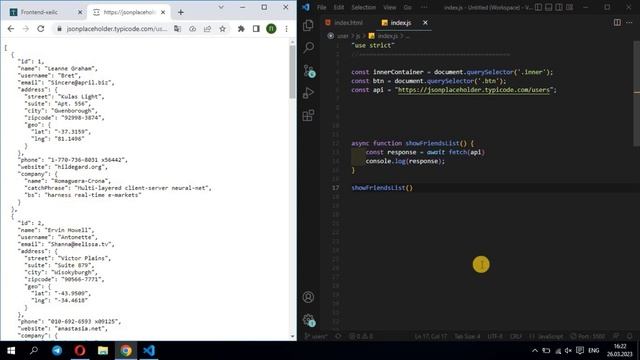Open a new Chrome tab
This screenshot has width=640, height=360.
180,12
